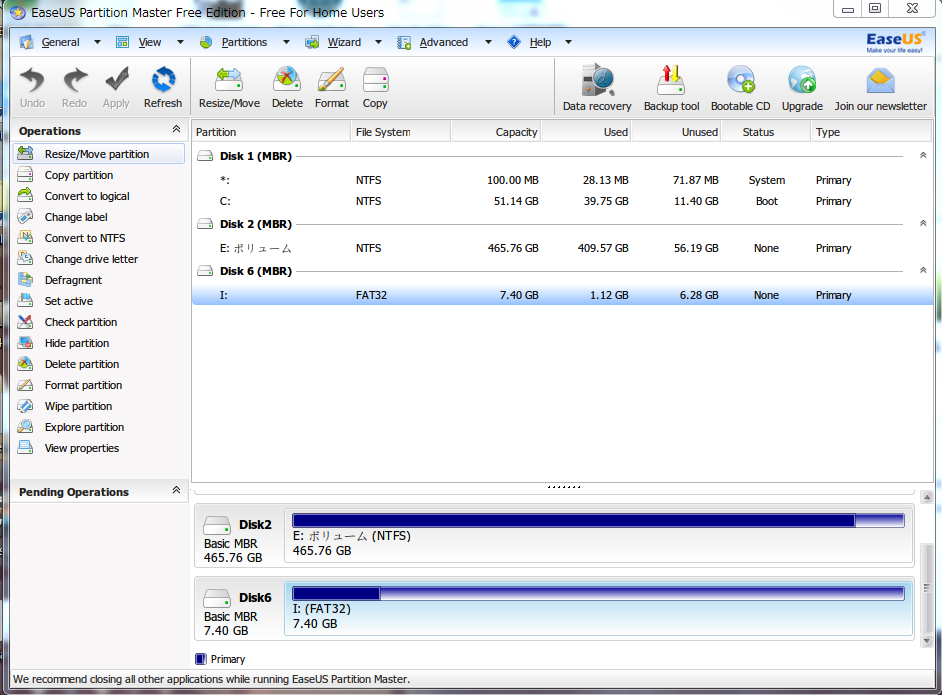Sort by the Unused column header
The image size is (942, 695).
point(676,132)
